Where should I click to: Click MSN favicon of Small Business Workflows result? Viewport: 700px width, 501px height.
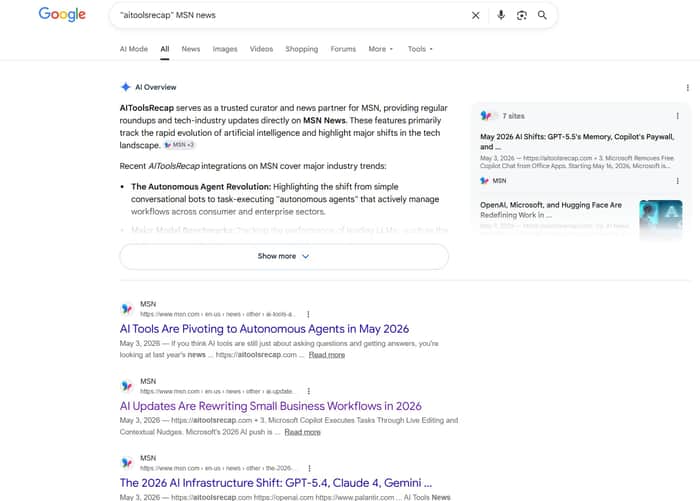coord(127,386)
